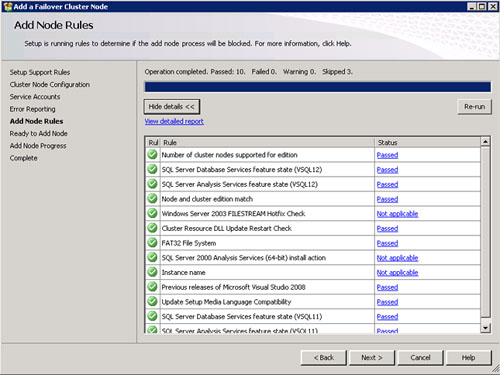Click check icon for SQL Server 2000 Analysis Services
This screenshot has height=375, width=500.
pyautogui.click(x=152, y=257)
